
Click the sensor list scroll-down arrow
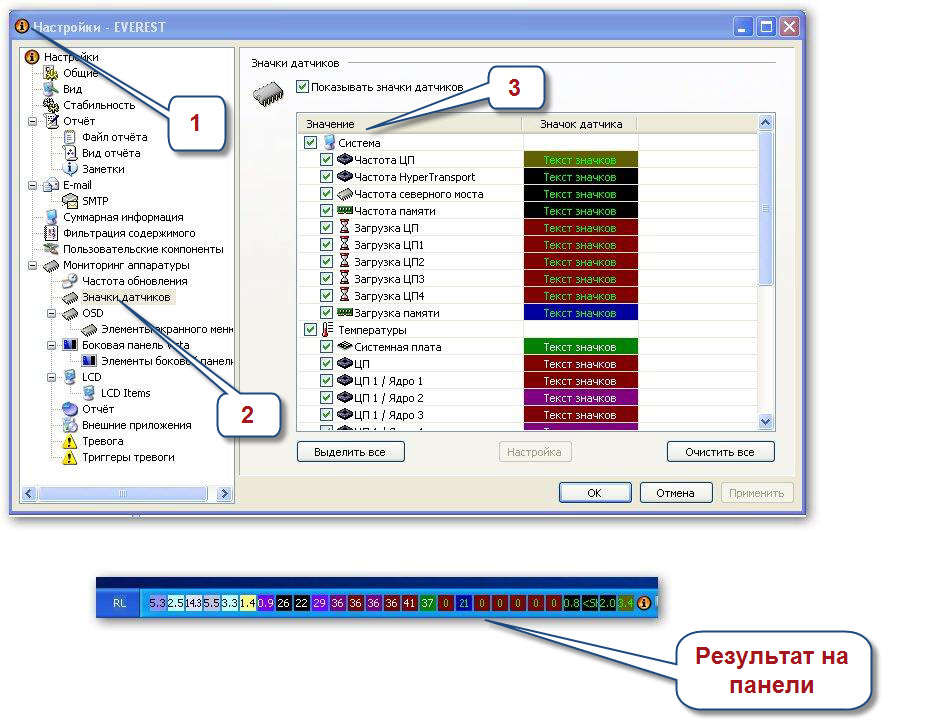click(765, 421)
